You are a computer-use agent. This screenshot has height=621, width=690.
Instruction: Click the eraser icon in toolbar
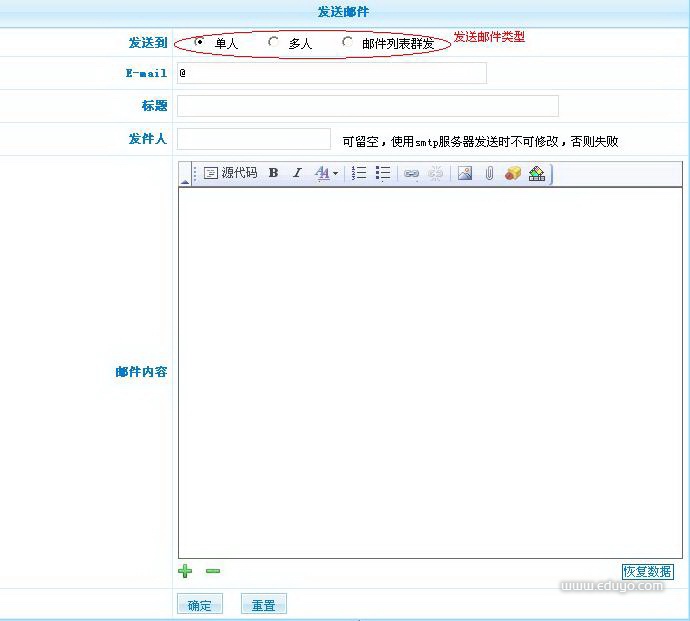click(x=513, y=173)
